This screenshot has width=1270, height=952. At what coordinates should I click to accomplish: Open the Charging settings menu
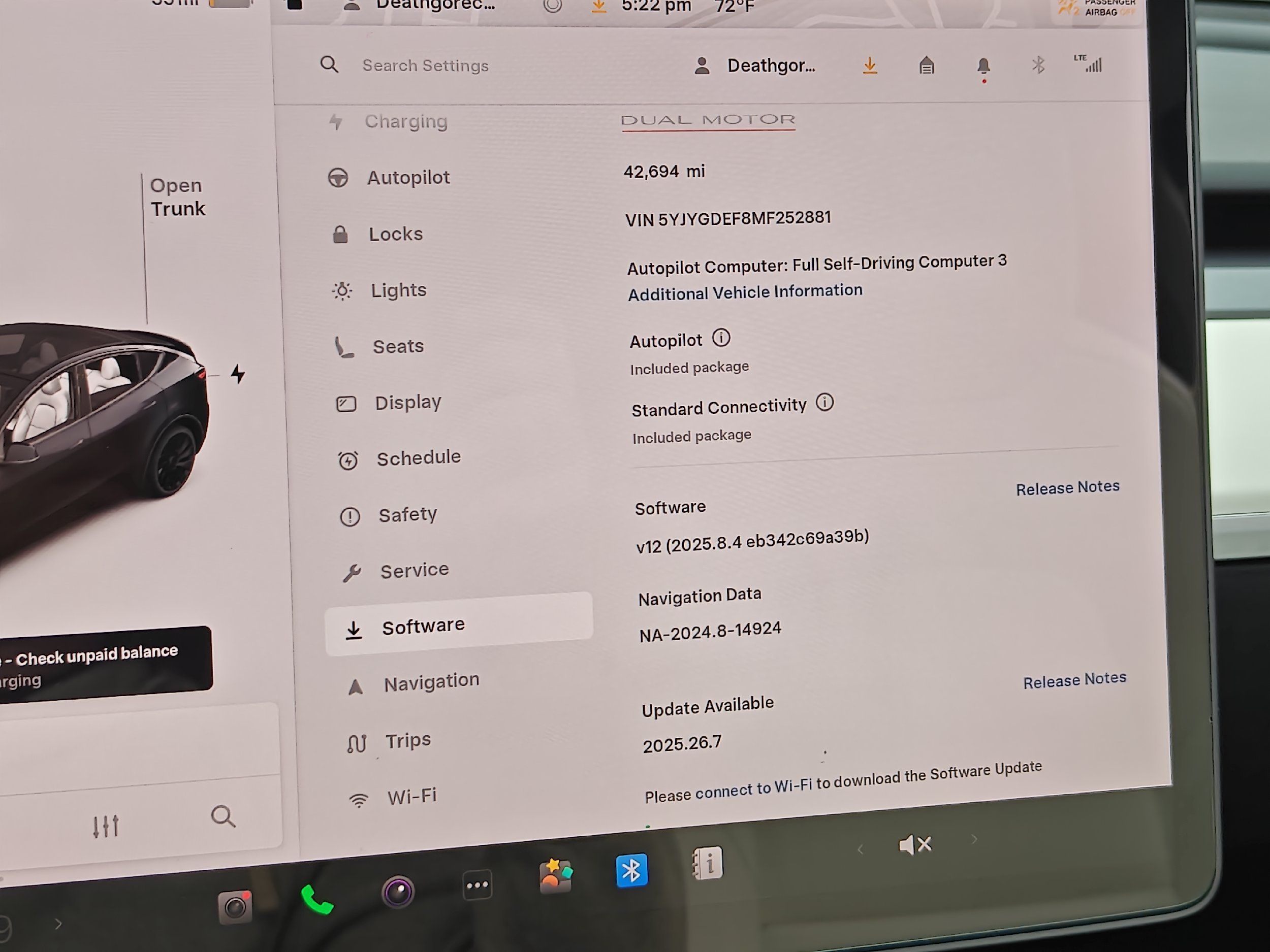[x=389, y=122]
